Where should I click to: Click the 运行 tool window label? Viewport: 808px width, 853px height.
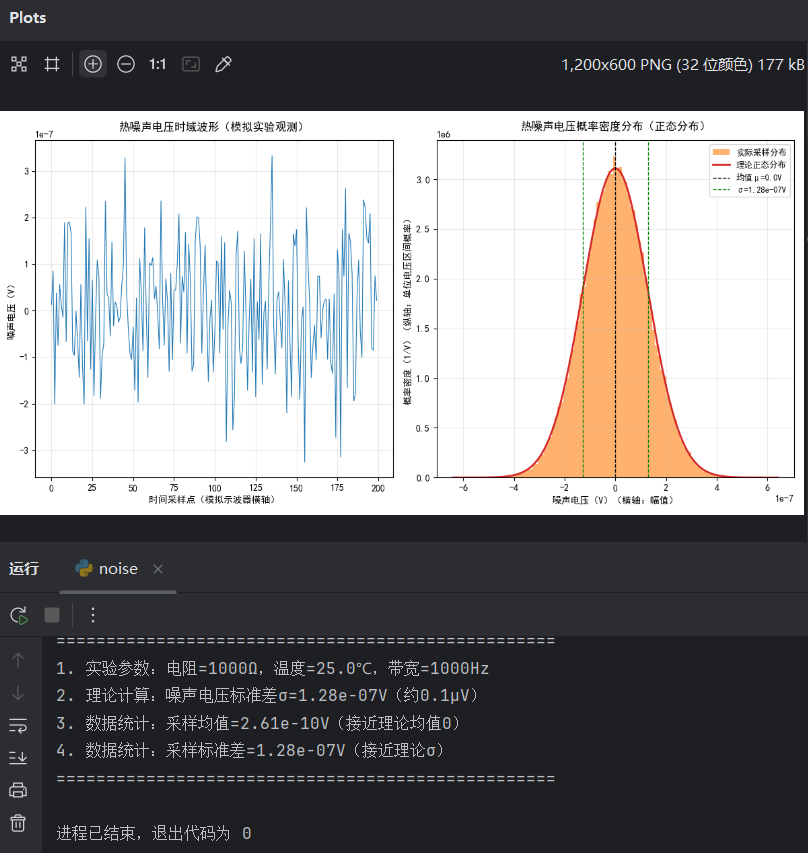point(24,568)
